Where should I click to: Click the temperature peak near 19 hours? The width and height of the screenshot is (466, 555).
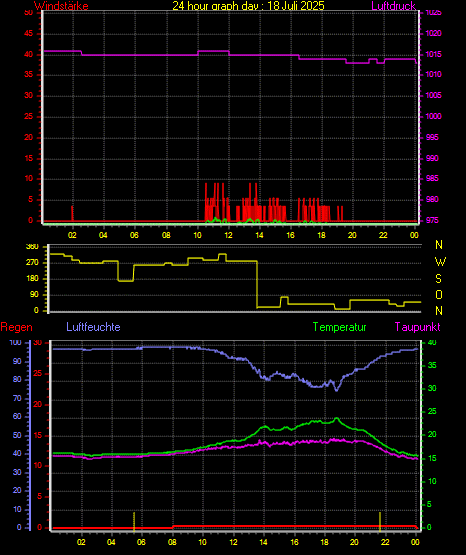click(x=336, y=419)
